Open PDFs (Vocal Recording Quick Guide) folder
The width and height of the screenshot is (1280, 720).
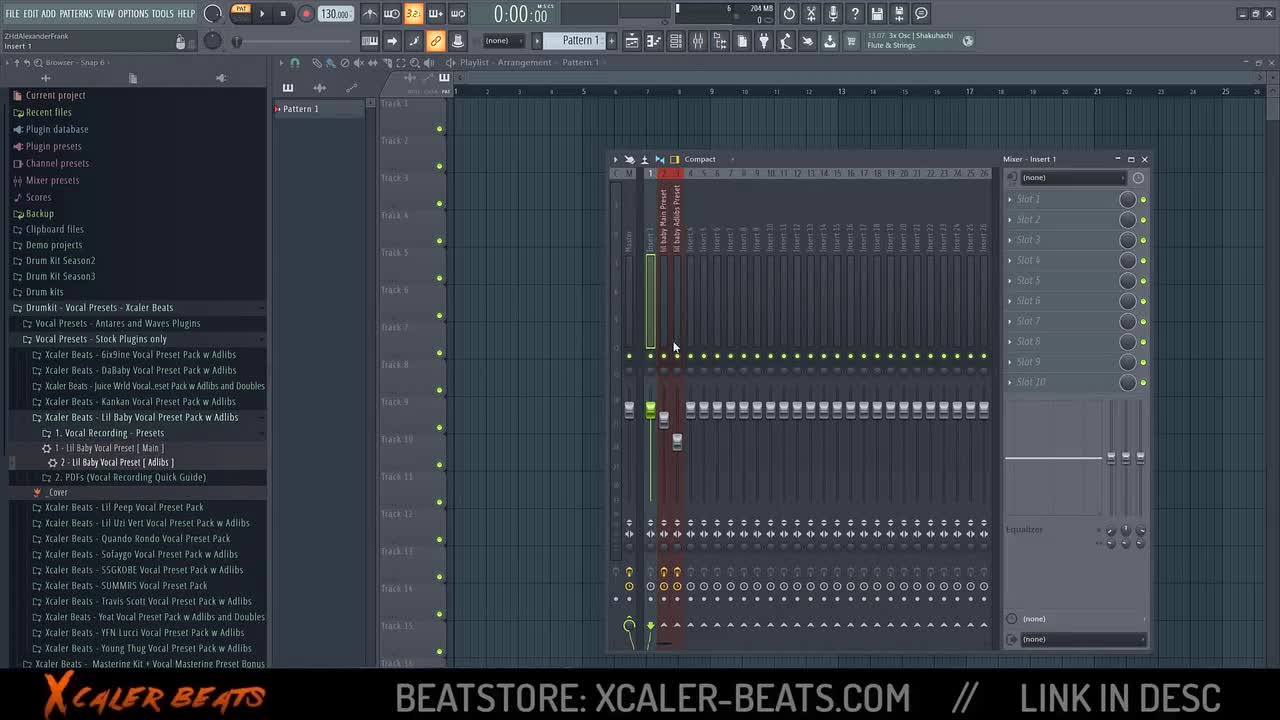[x=130, y=478]
